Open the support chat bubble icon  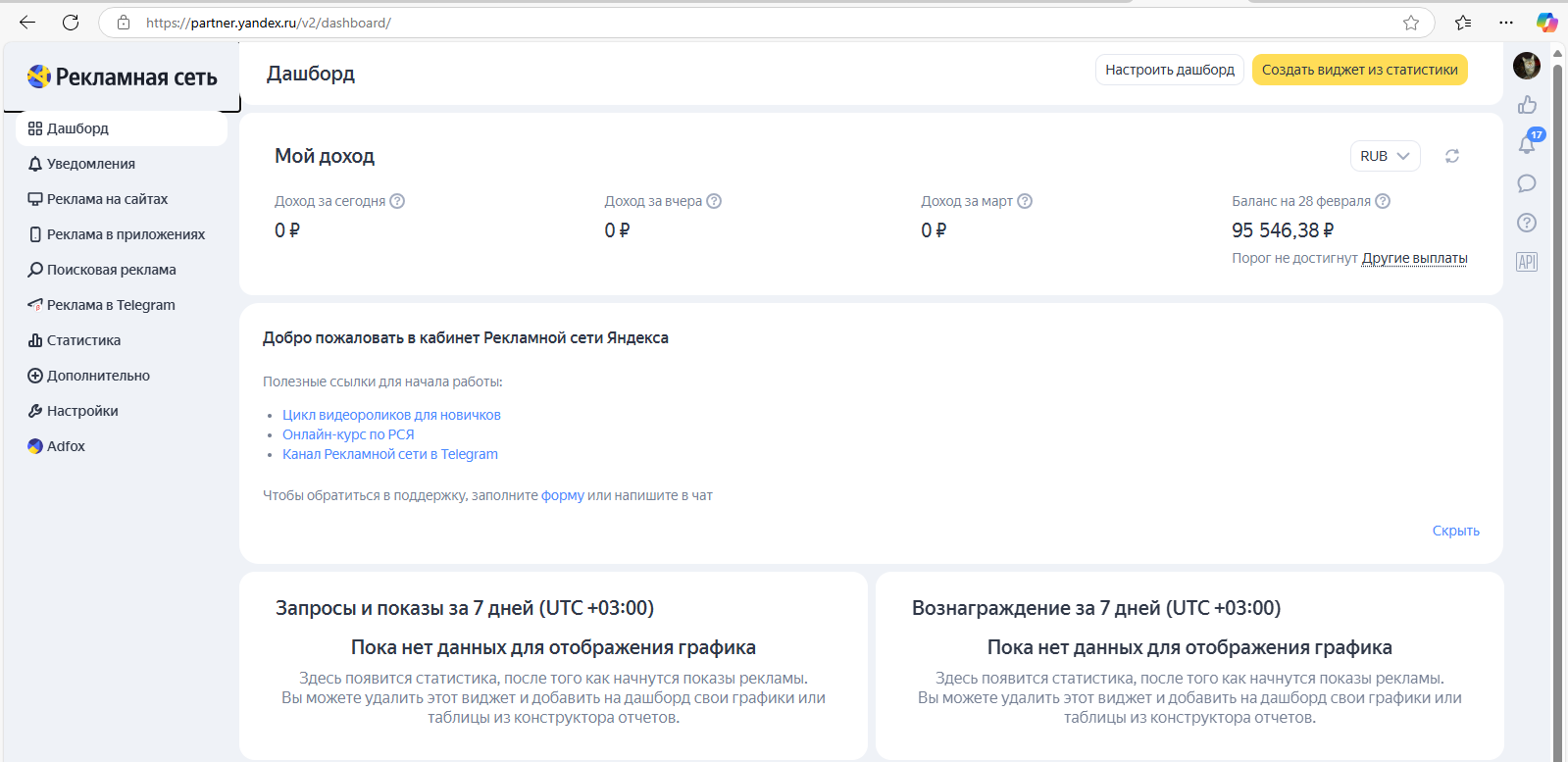tap(1527, 183)
